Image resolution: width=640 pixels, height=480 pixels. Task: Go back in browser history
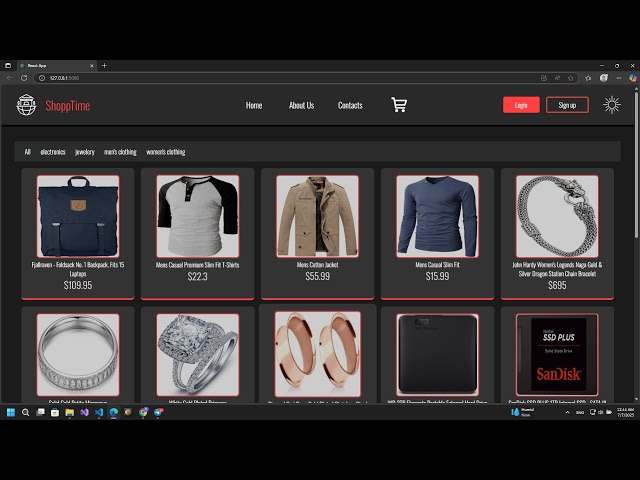click(9, 78)
